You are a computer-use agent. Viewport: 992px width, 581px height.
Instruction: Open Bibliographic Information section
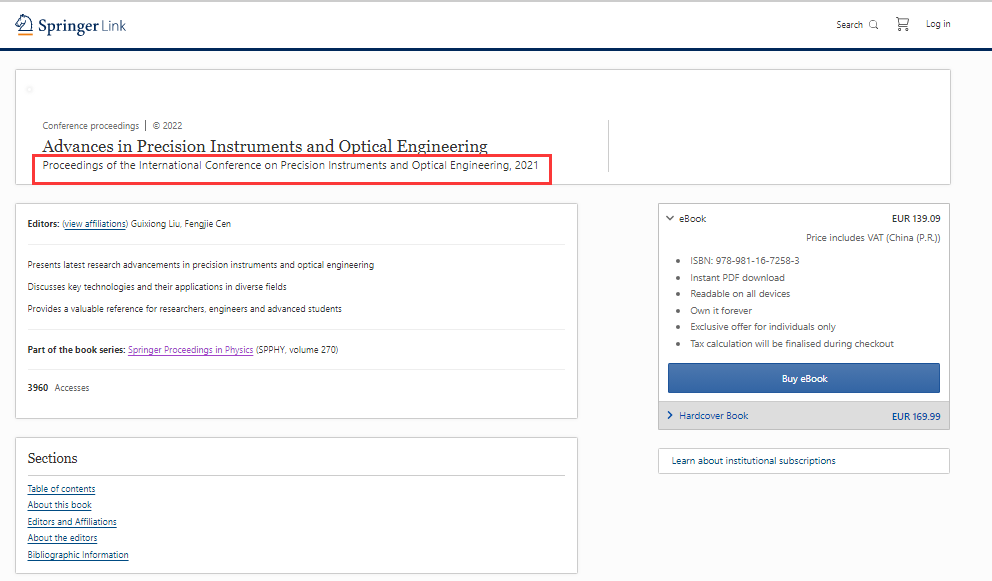point(78,555)
